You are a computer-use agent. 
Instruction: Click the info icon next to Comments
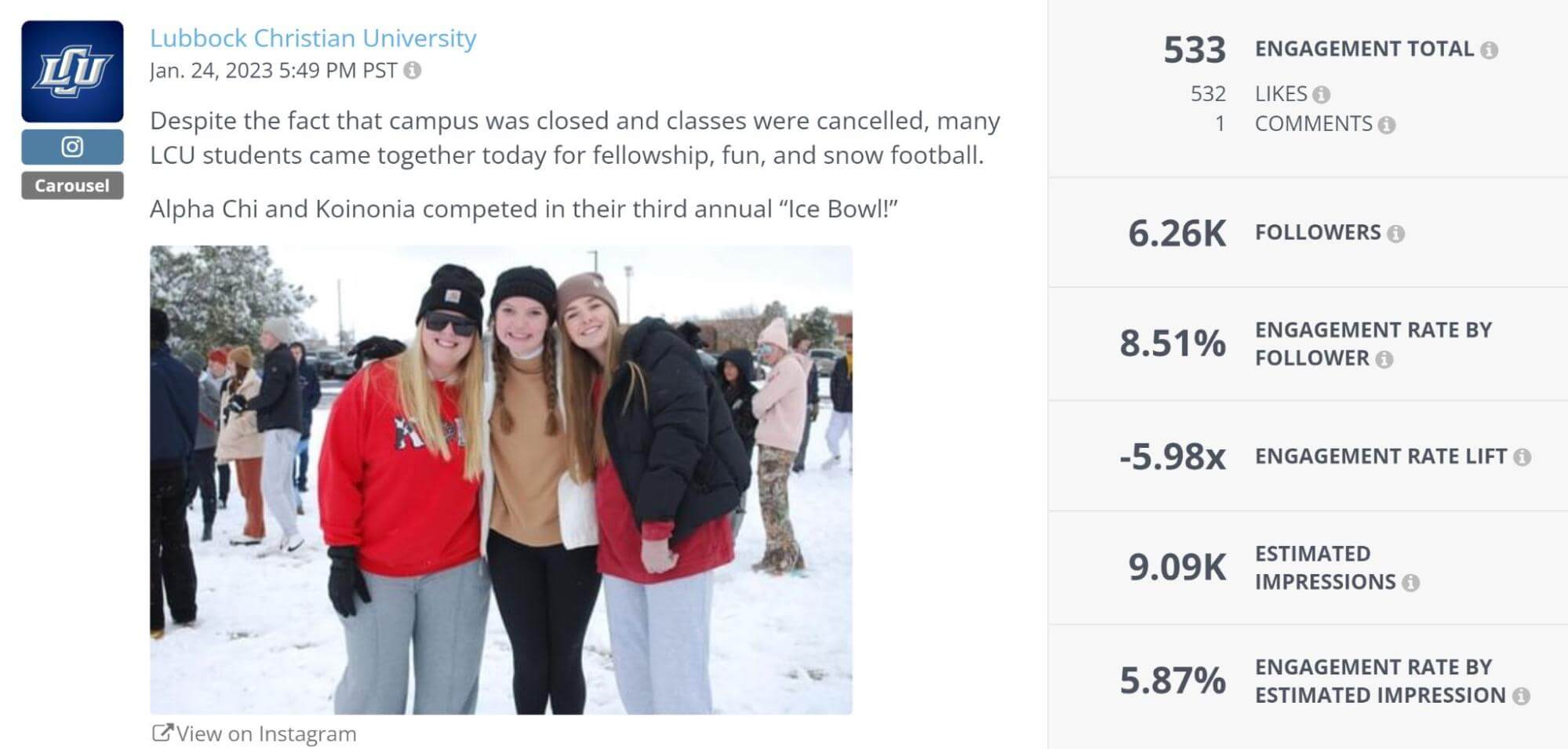coord(1388,123)
